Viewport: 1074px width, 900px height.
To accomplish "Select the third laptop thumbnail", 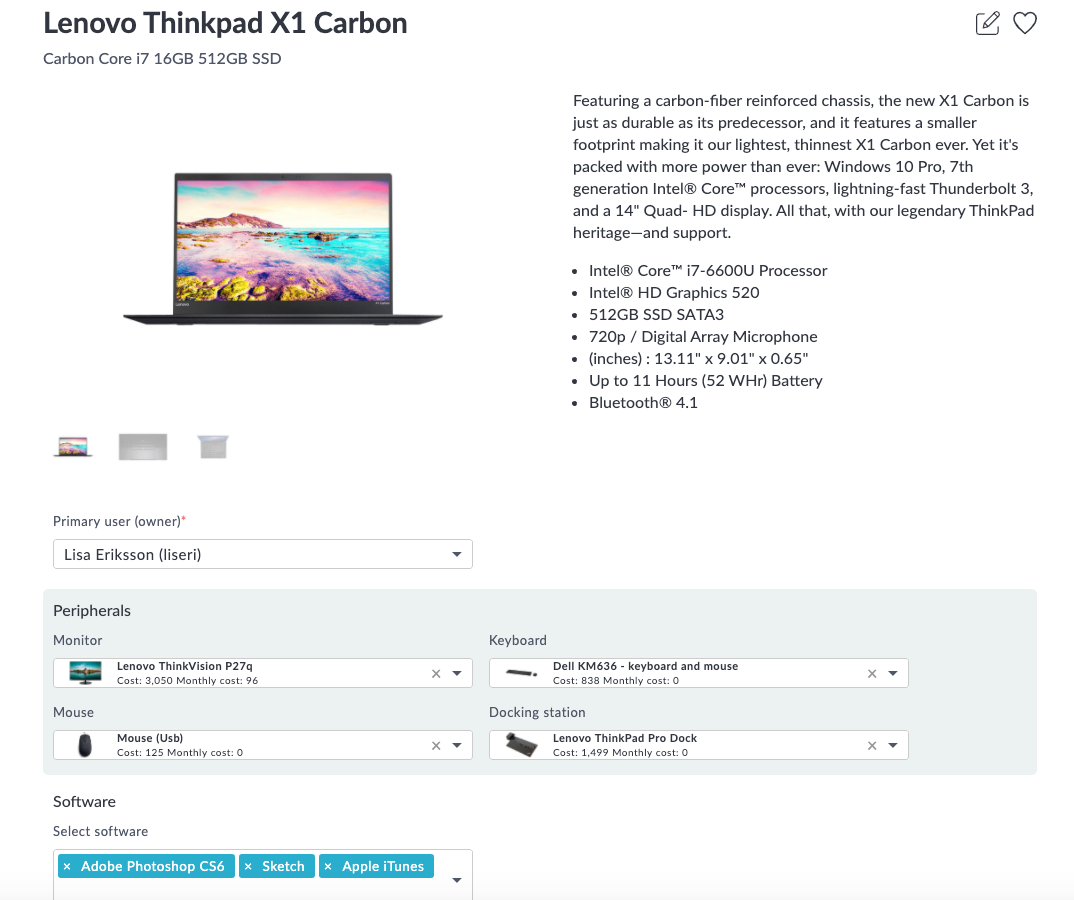I will pyautogui.click(x=213, y=446).
